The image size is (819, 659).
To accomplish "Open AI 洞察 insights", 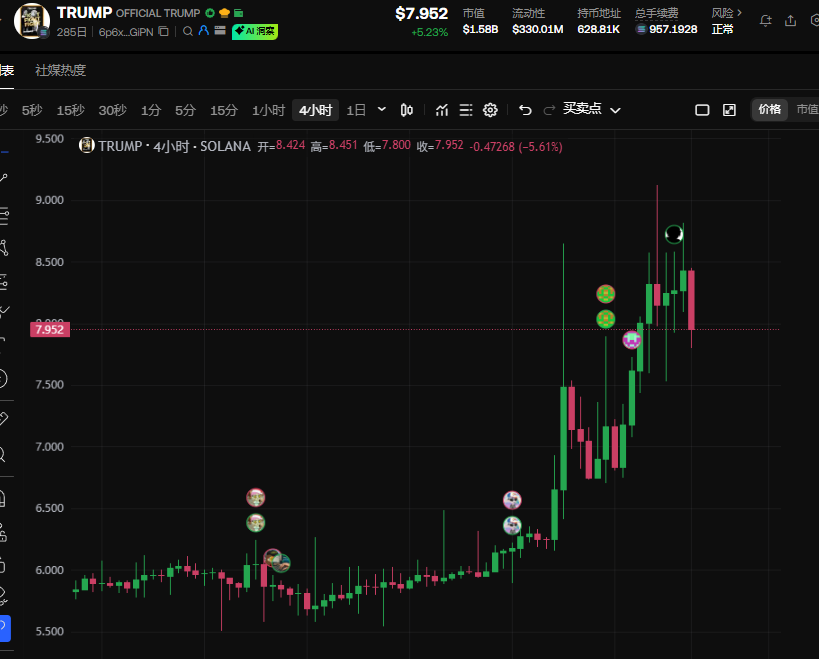I will pyautogui.click(x=255, y=31).
